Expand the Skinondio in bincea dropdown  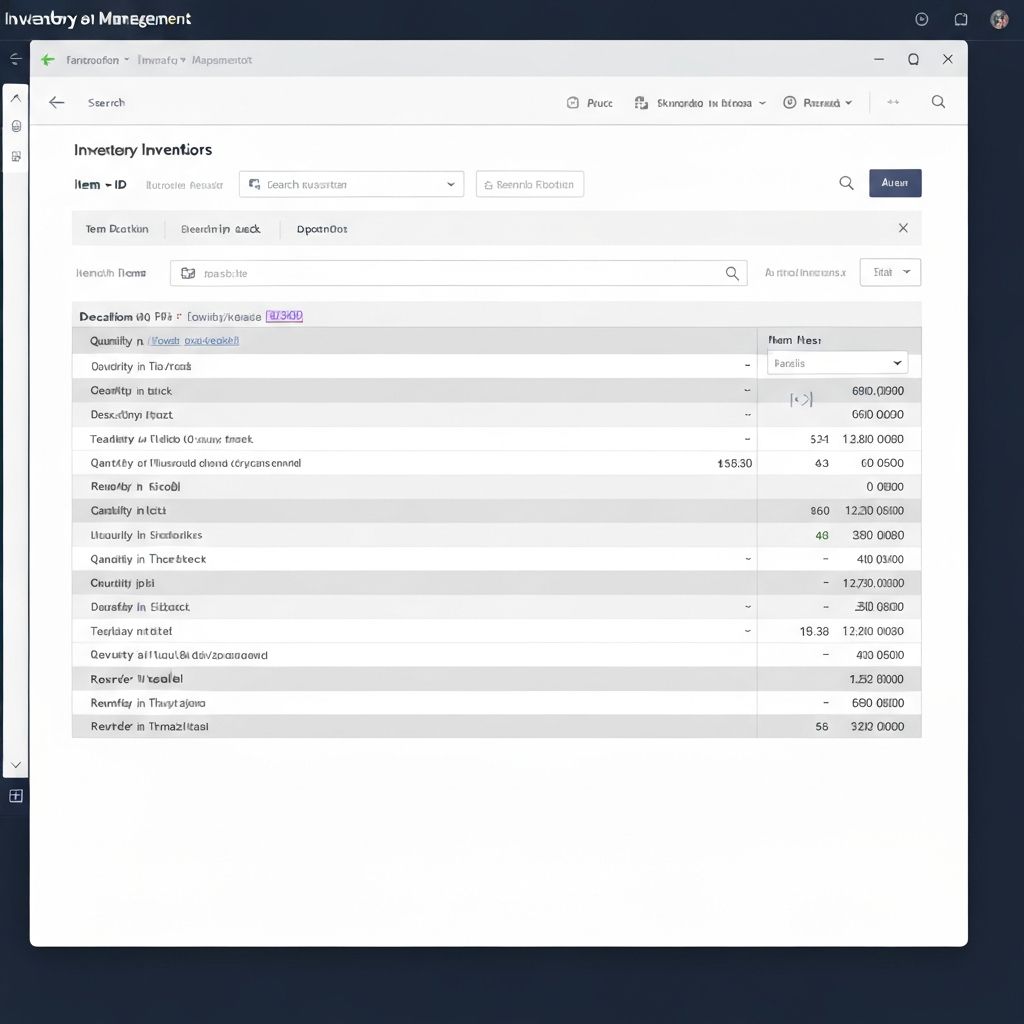tap(700, 102)
